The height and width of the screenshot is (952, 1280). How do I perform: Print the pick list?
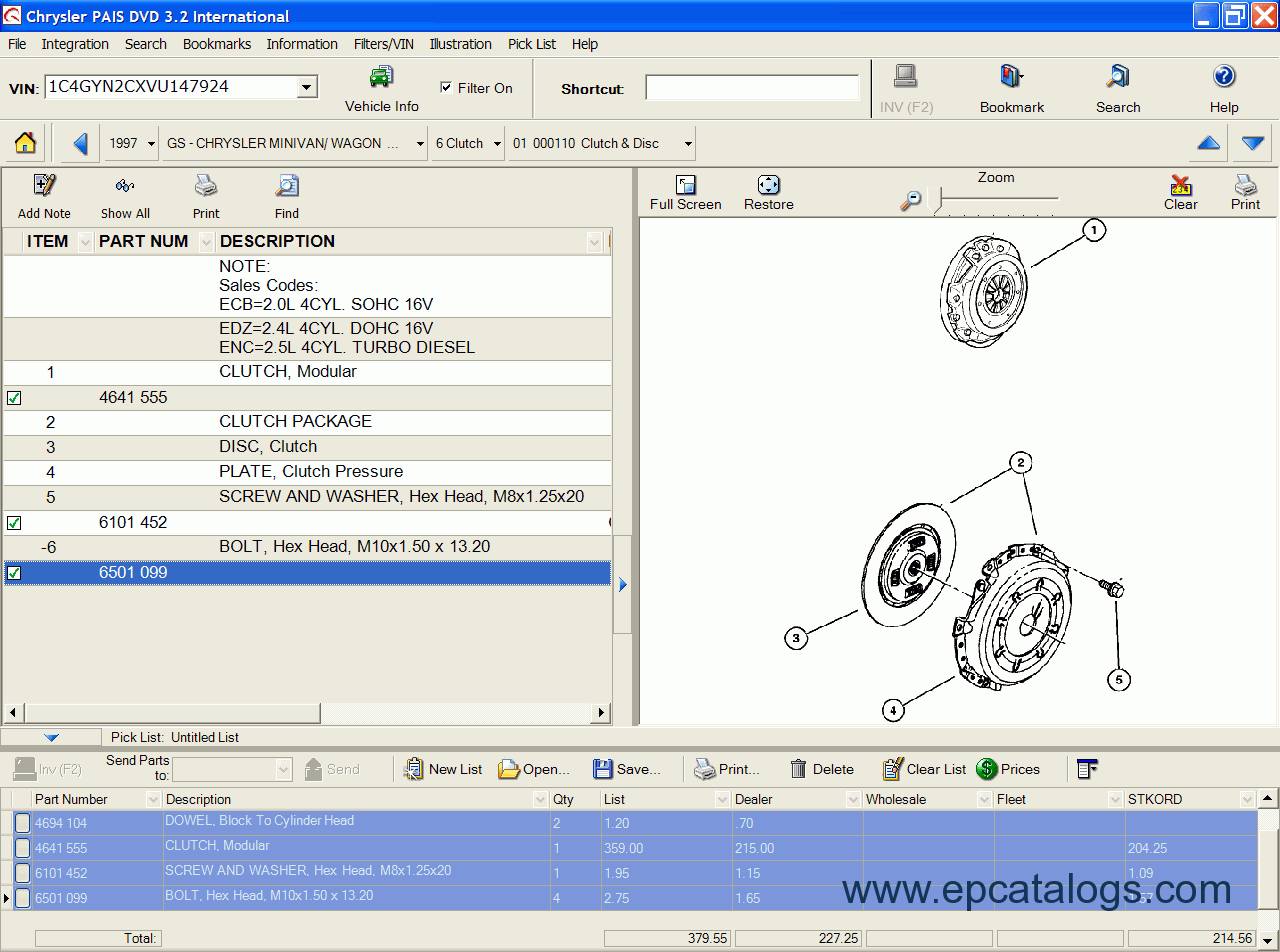(727, 769)
